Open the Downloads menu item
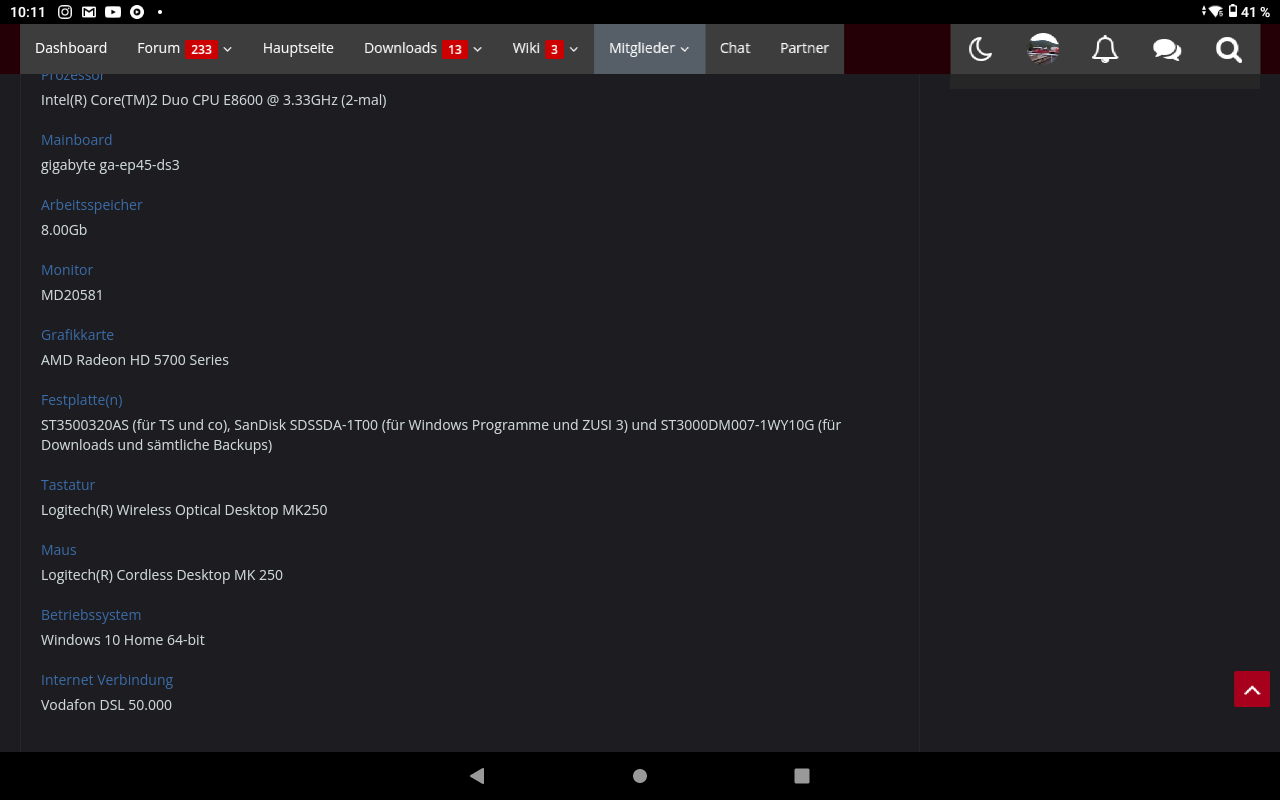The width and height of the screenshot is (1280, 800). tap(400, 48)
